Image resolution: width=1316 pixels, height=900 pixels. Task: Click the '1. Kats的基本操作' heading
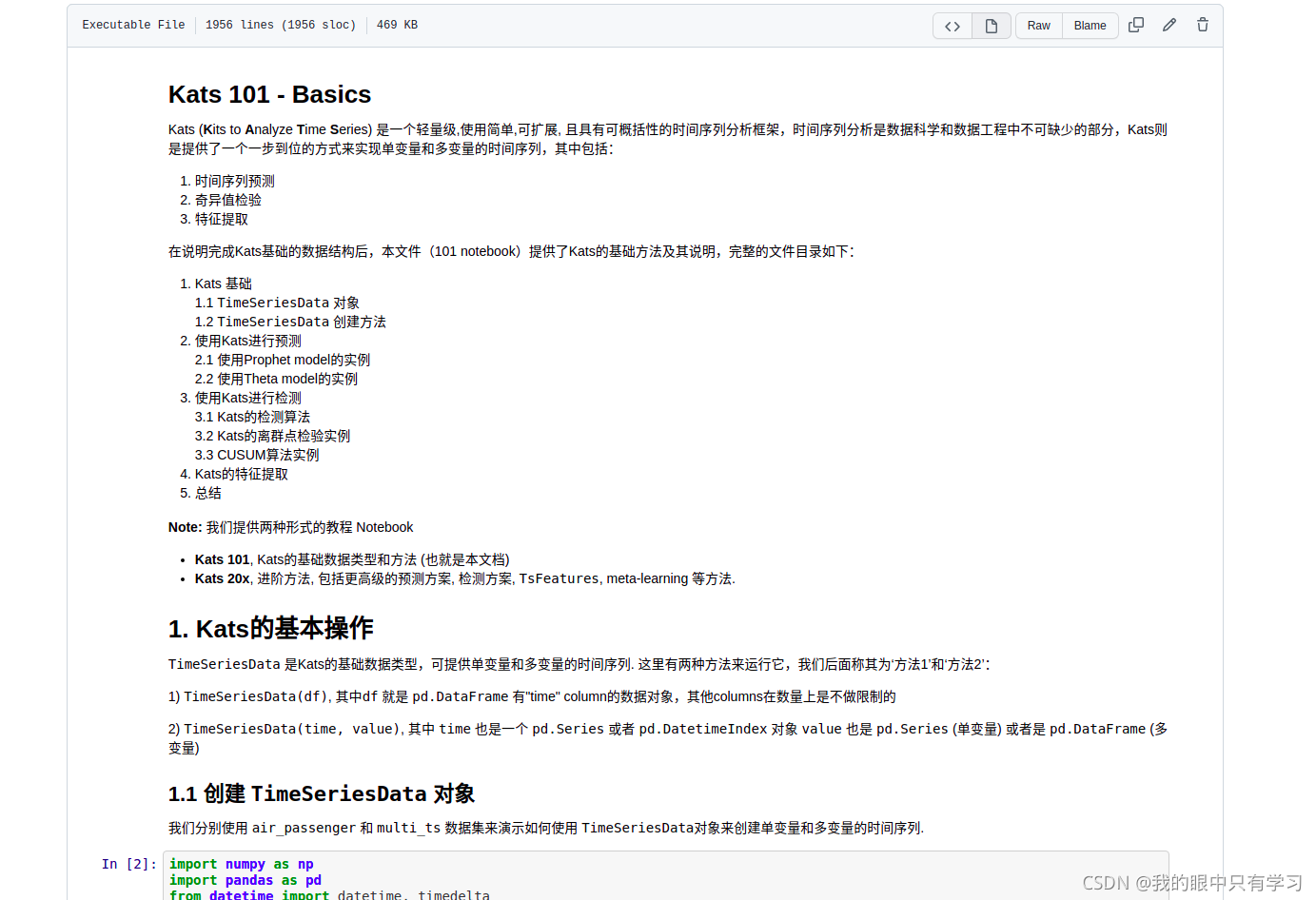[x=271, y=628]
